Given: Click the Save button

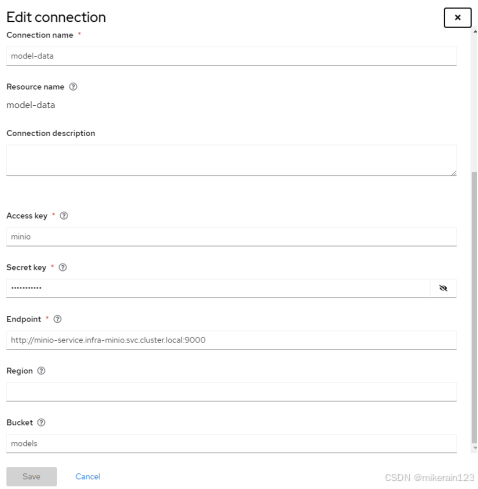Looking at the screenshot, I should 31,476.
